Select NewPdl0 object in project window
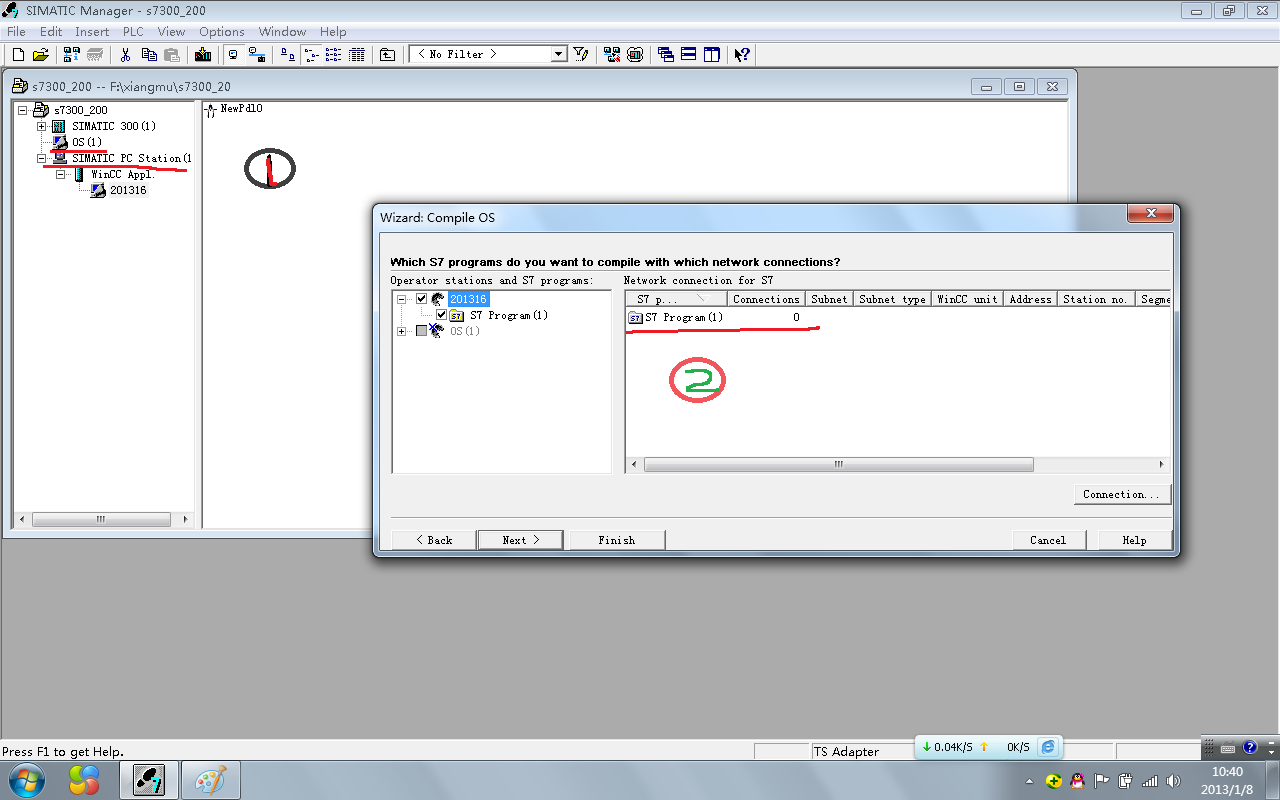The height and width of the screenshot is (800, 1280). [234, 108]
